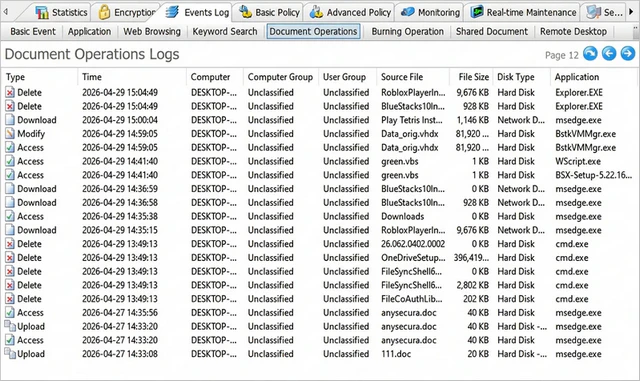Go to the previous page with blue arrow
Screen dimensions: 640x381
click(x=609, y=53)
